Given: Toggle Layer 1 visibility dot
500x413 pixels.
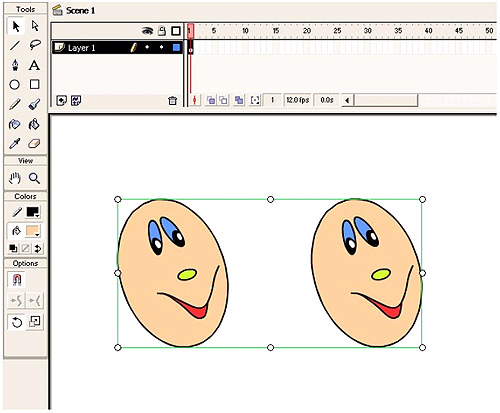Looking at the screenshot, I should pos(147,48).
